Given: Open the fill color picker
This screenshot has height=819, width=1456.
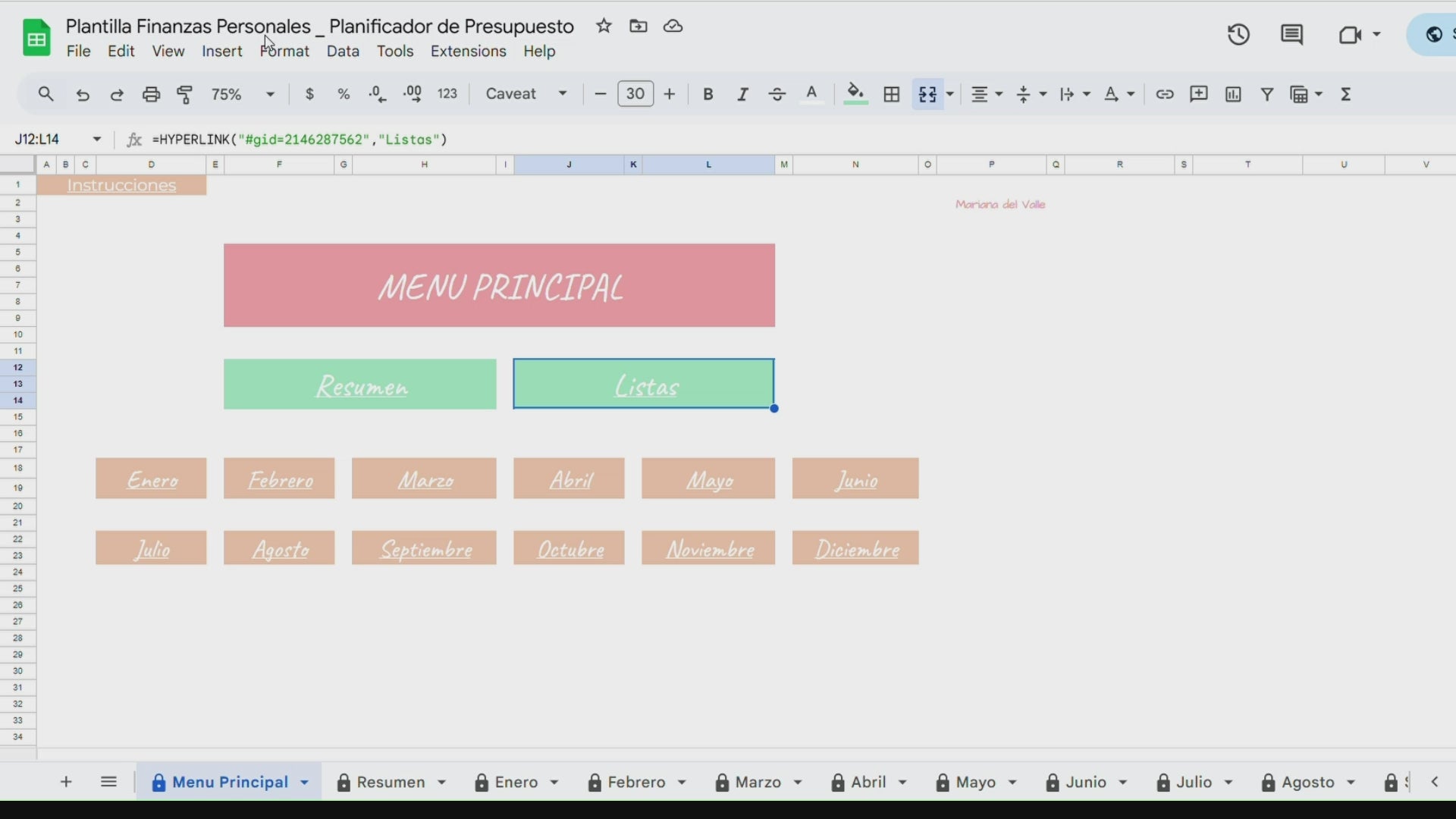Looking at the screenshot, I should coord(855,94).
